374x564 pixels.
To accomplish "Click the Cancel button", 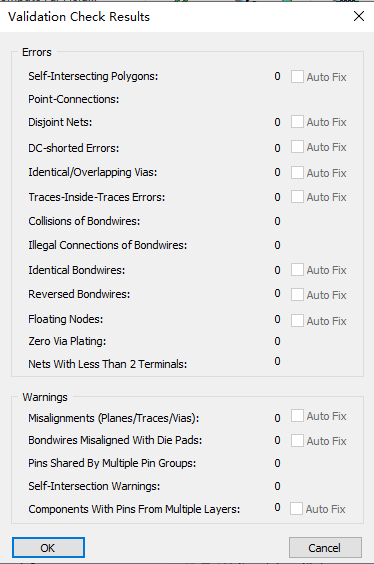I will (x=325, y=548).
